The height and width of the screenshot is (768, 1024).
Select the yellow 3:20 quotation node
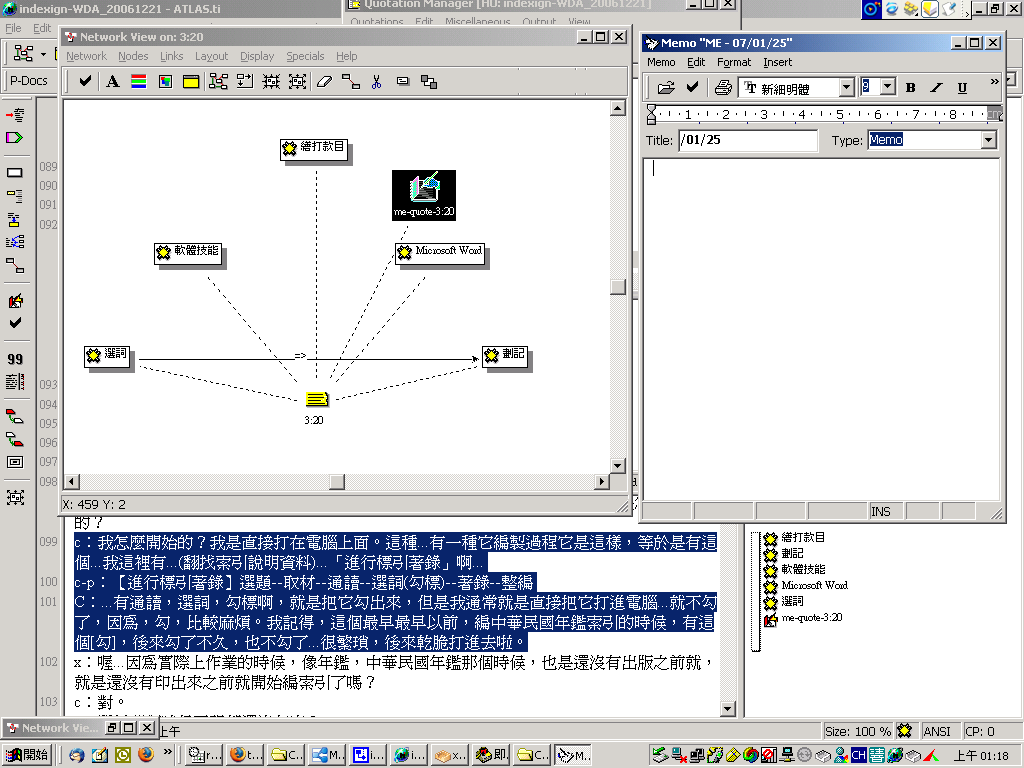click(317, 399)
